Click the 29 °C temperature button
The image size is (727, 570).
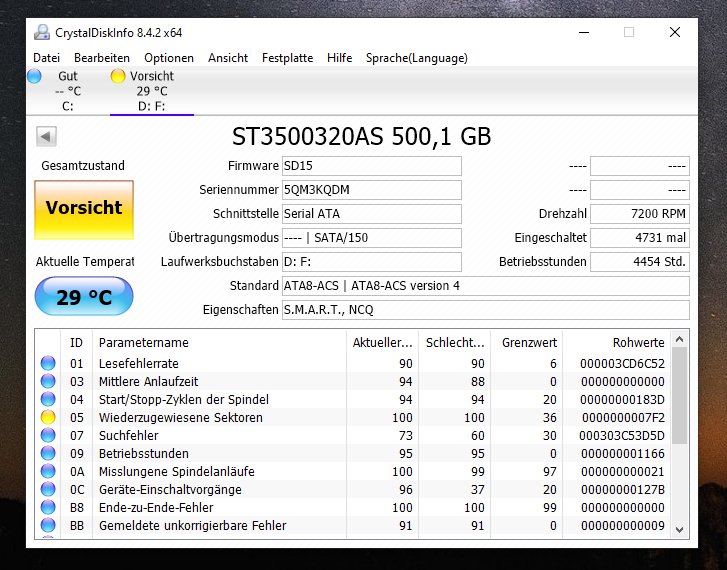(x=84, y=296)
